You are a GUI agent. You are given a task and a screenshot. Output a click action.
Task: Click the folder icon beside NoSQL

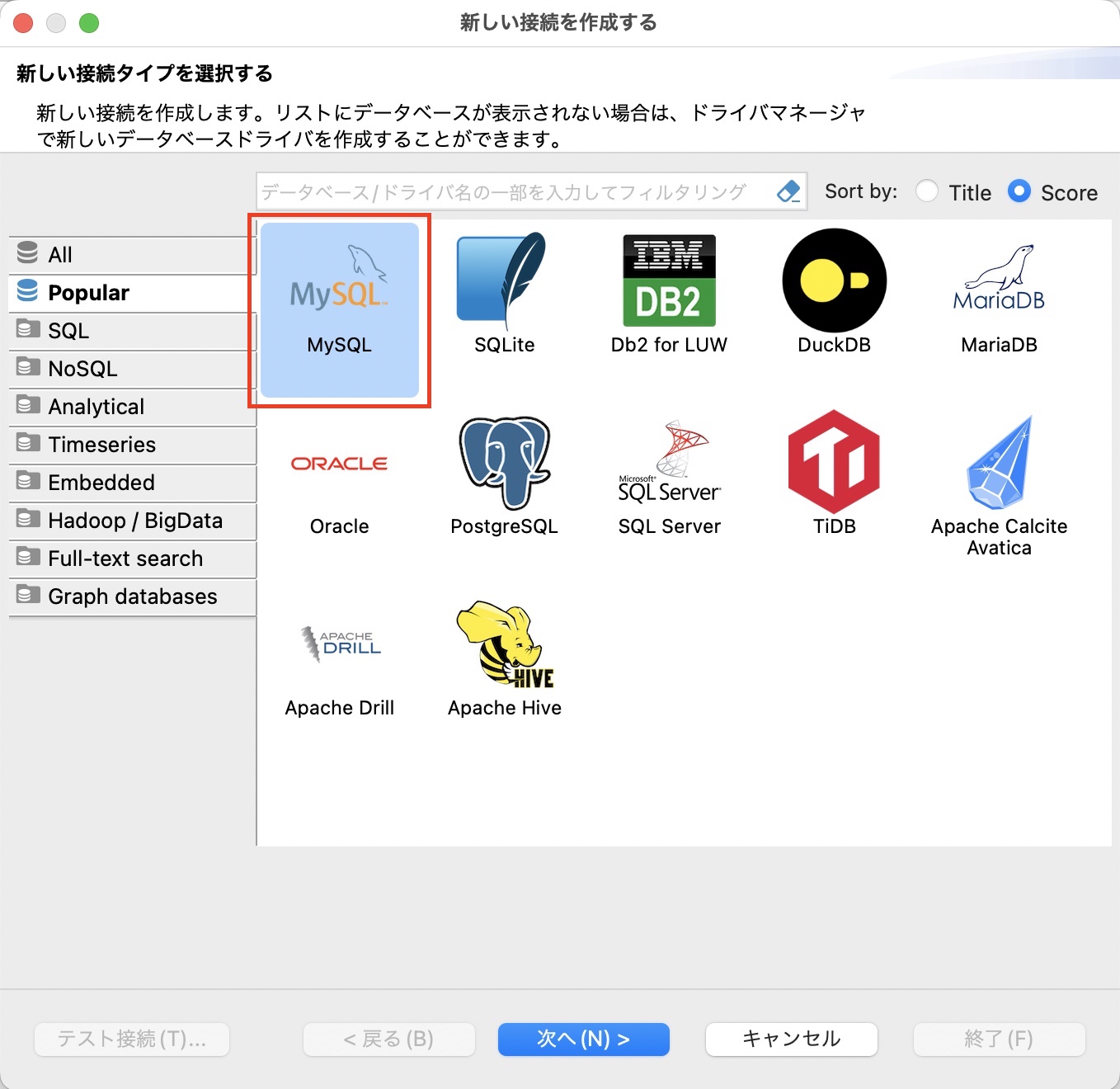tap(28, 367)
